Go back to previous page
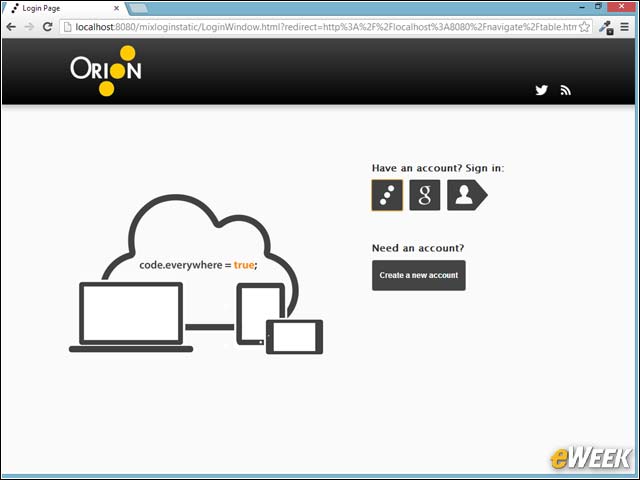This screenshot has height=480, width=640. pyautogui.click(x=11, y=27)
